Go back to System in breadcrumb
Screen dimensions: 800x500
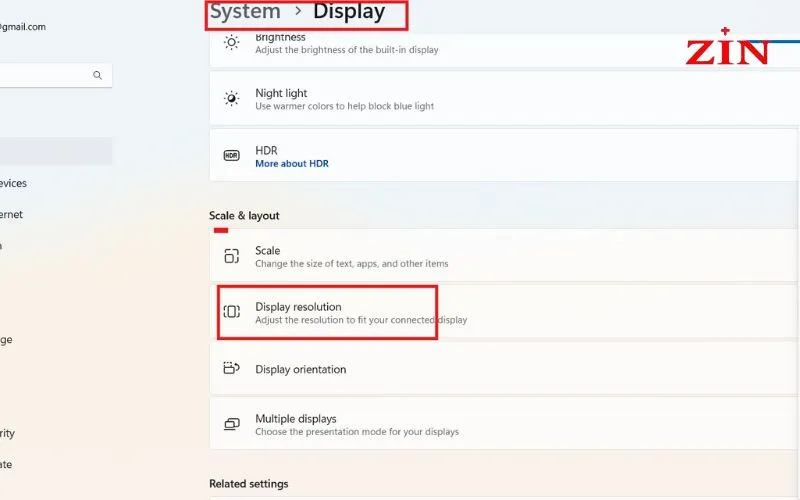[245, 13]
